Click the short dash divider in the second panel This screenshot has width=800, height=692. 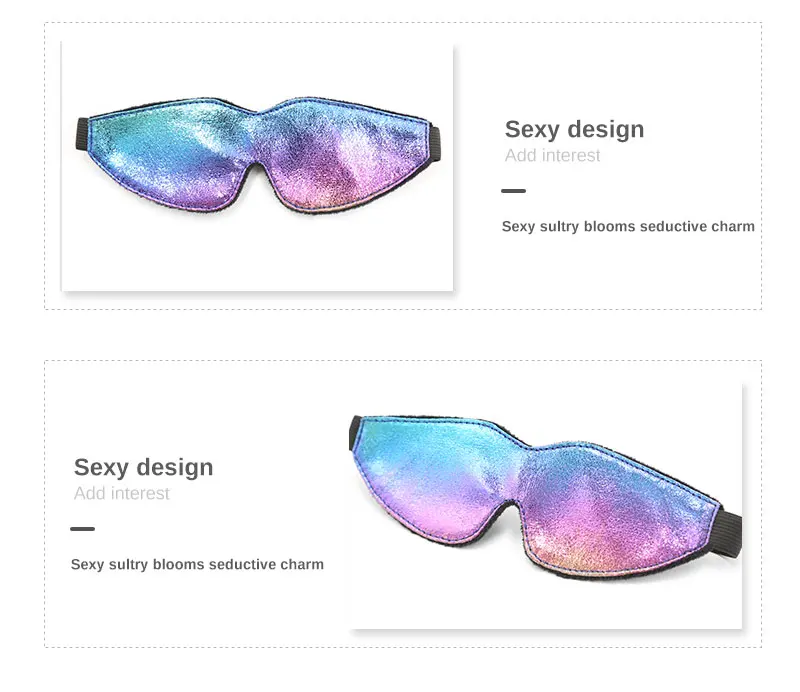click(83, 529)
